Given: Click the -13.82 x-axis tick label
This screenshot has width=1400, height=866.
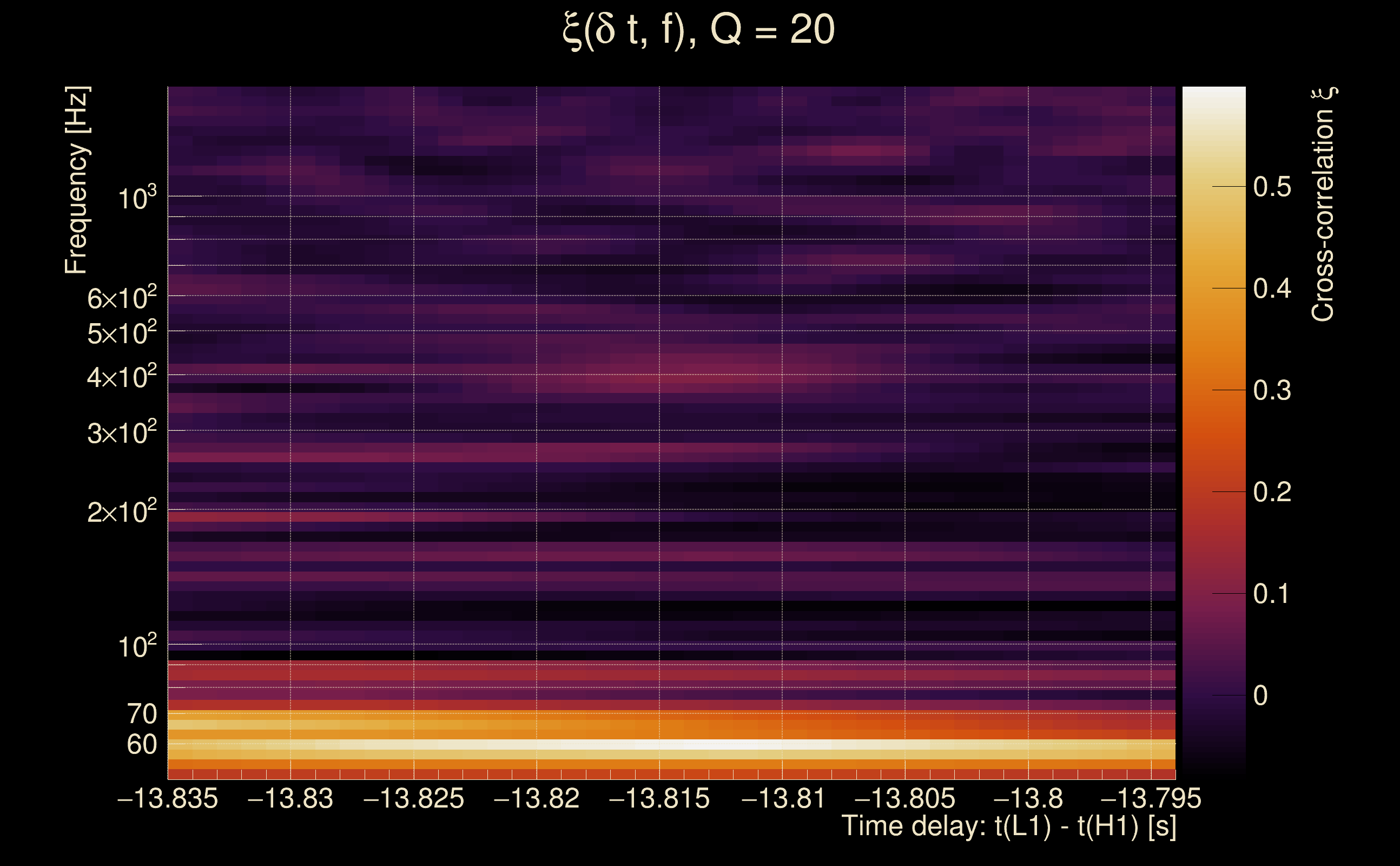Looking at the screenshot, I should click(x=536, y=798).
